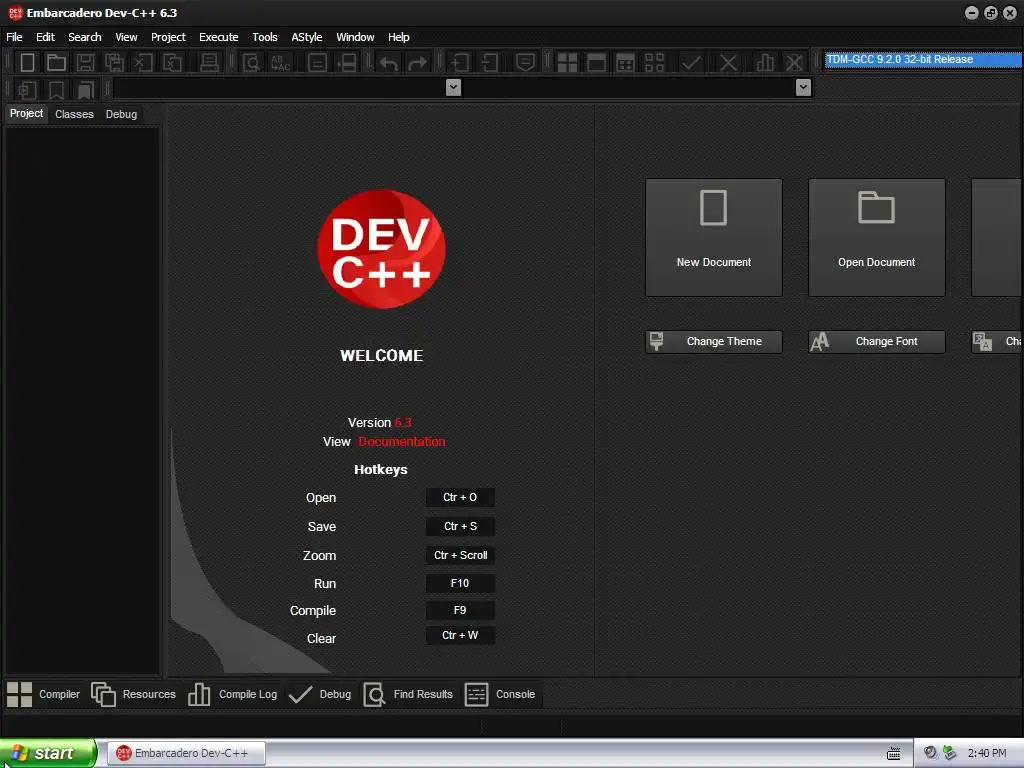Viewport: 1024px width, 768px height.
Task: Open the Debug bottom panel tab
Action: tap(320, 694)
